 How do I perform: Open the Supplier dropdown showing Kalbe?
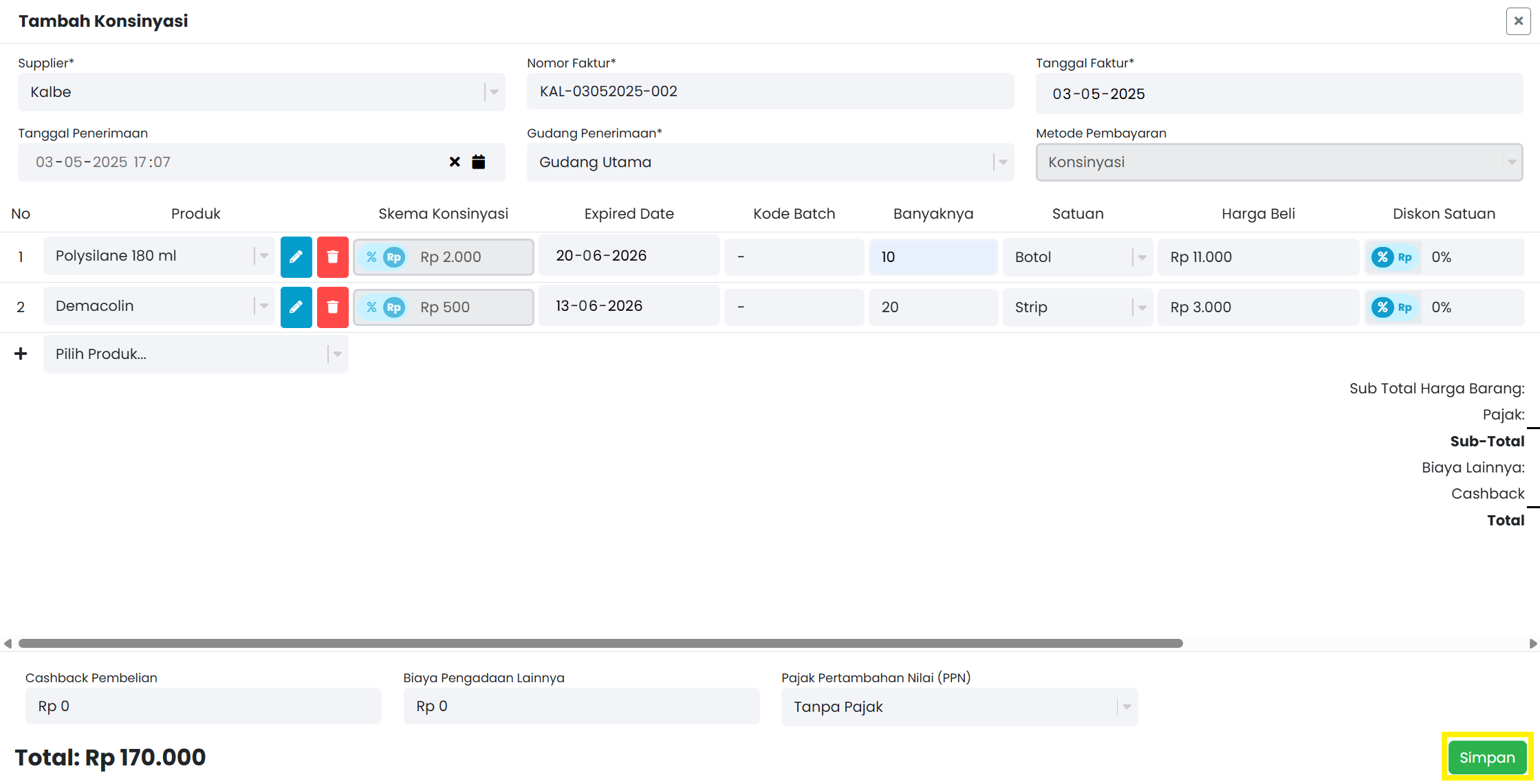coord(261,92)
